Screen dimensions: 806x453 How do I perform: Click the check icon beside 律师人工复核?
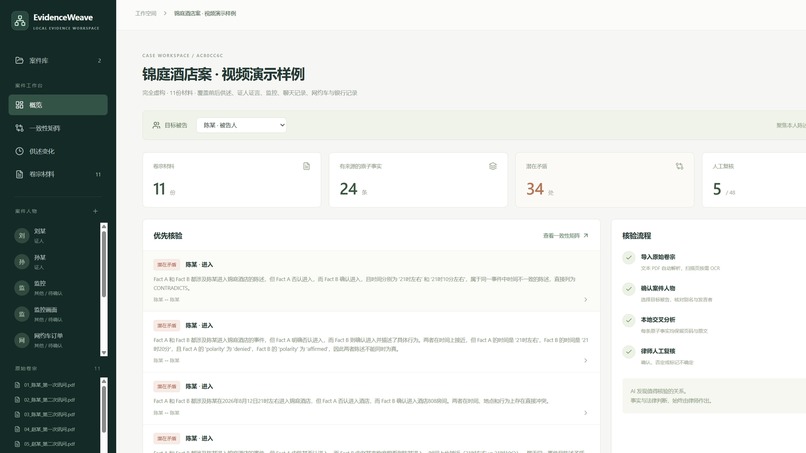click(629, 352)
